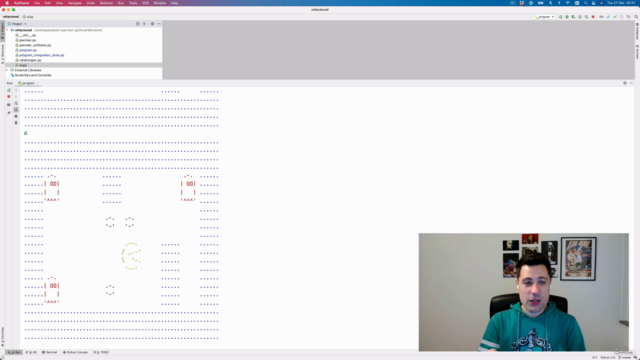Click the Debug bug icon in top toolbar
The width and height of the screenshot is (640, 360).
click(x=567, y=17)
